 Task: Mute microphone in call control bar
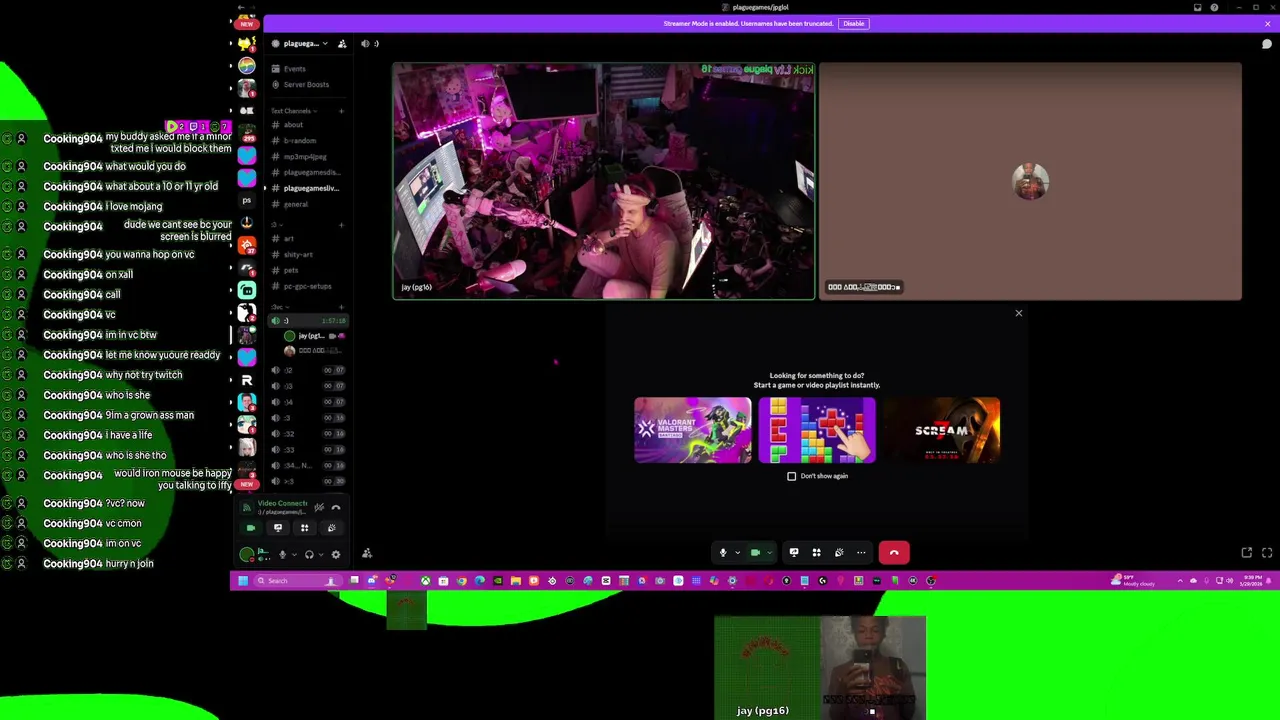tap(723, 552)
